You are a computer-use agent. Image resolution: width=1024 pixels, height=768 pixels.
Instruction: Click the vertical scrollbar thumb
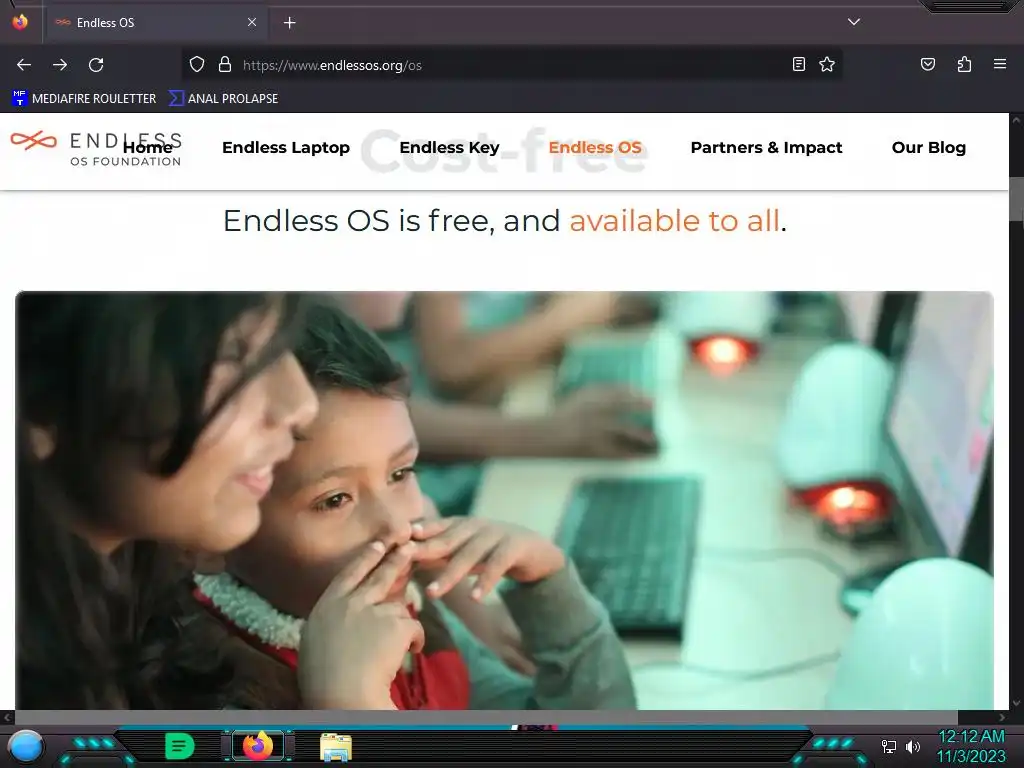pos(1016,200)
